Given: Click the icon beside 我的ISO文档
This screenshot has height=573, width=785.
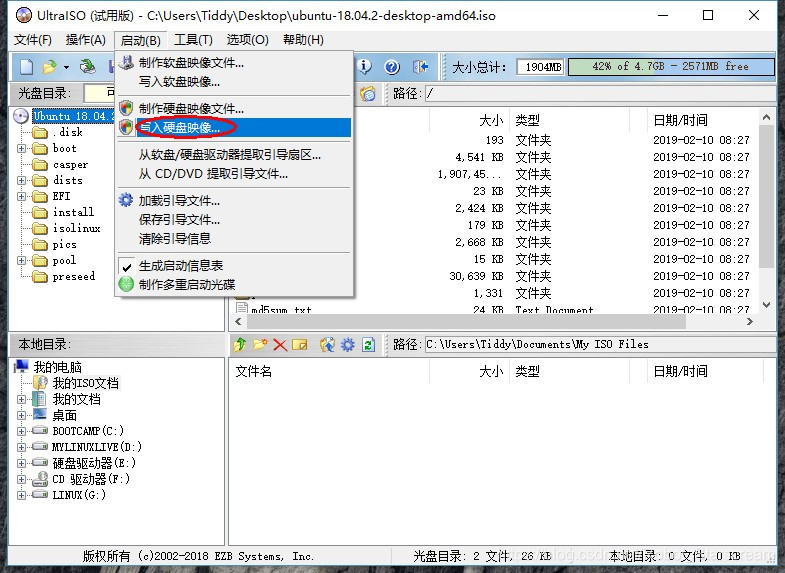Looking at the screenshot, I should pos(41,383).
